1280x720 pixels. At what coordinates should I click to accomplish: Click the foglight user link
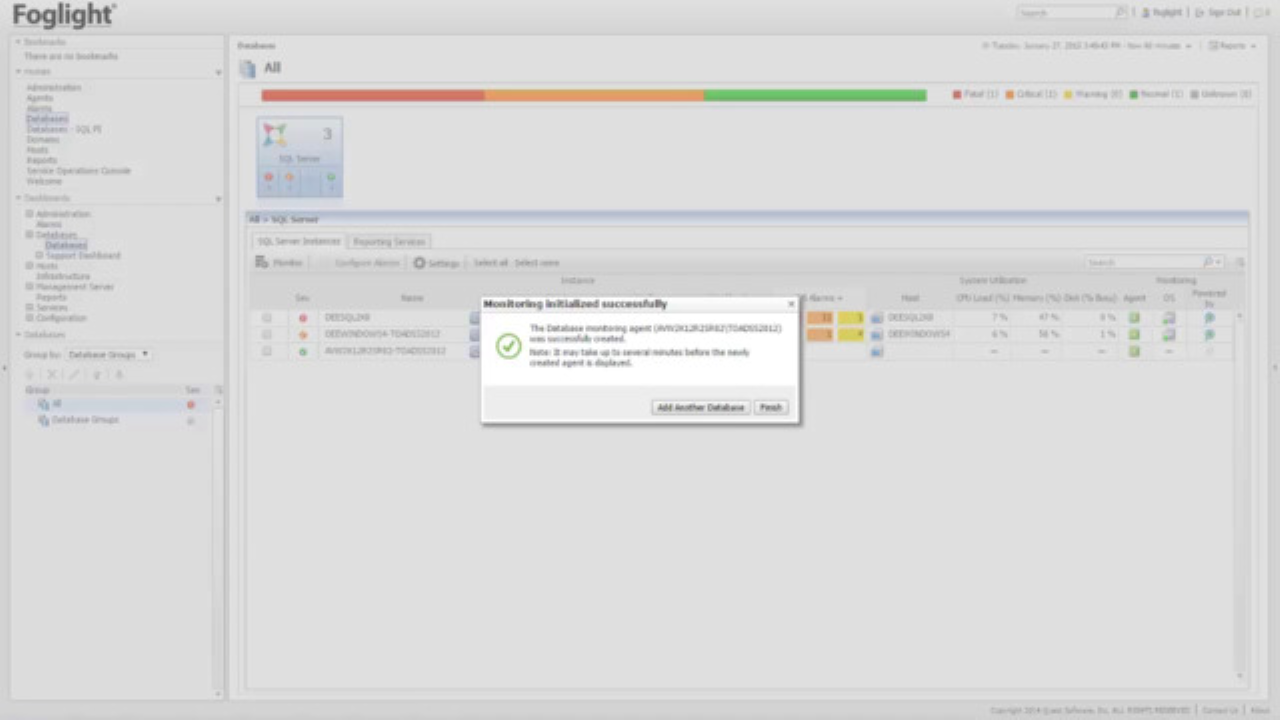coord(1161,13)
